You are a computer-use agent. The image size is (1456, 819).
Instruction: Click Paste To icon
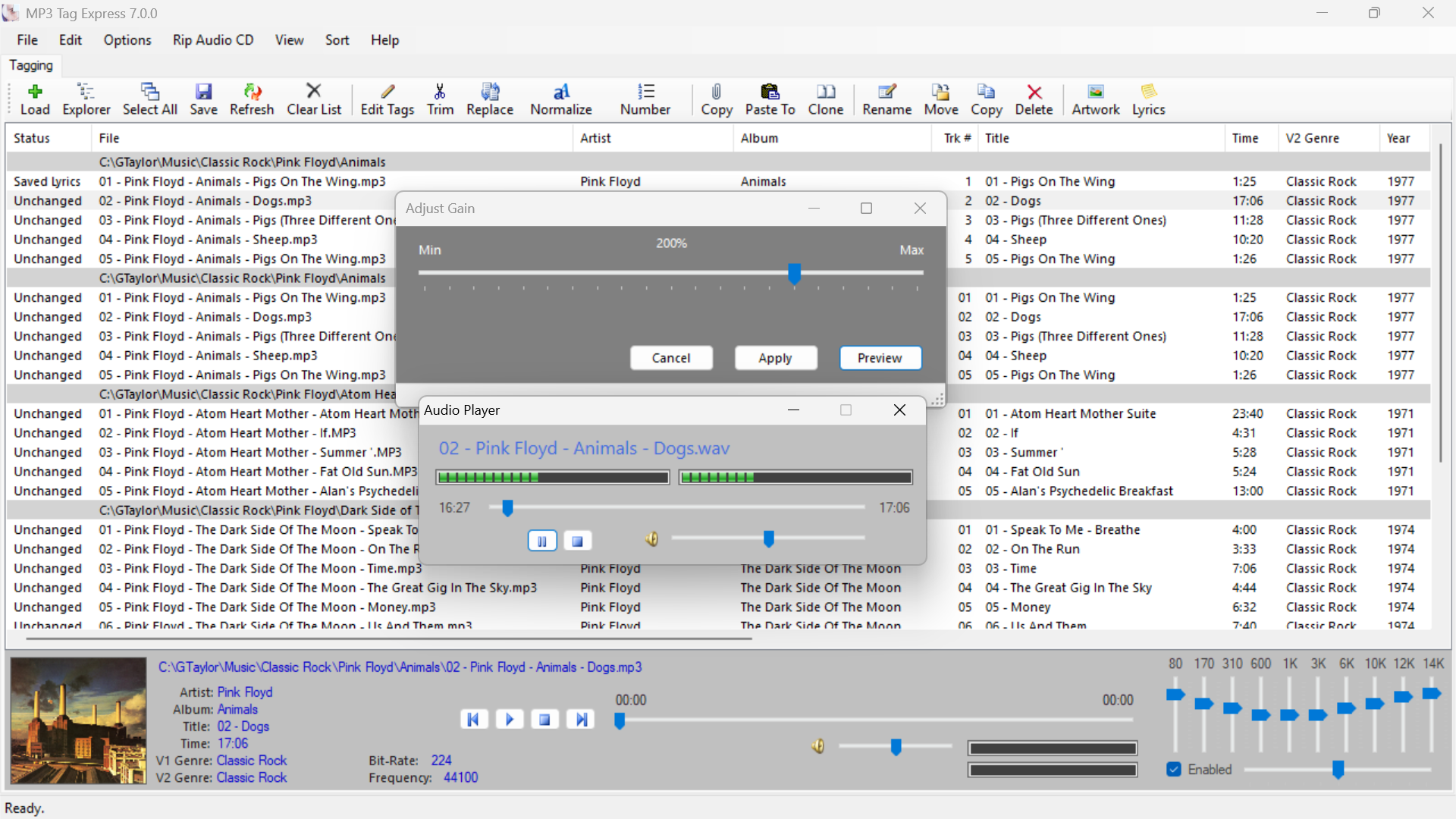770,99
